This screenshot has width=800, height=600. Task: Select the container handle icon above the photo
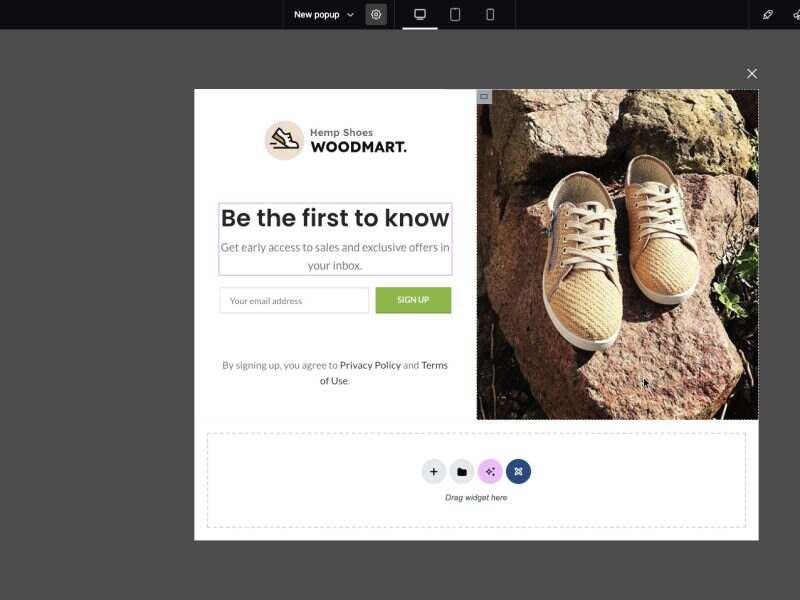point(484,96)
